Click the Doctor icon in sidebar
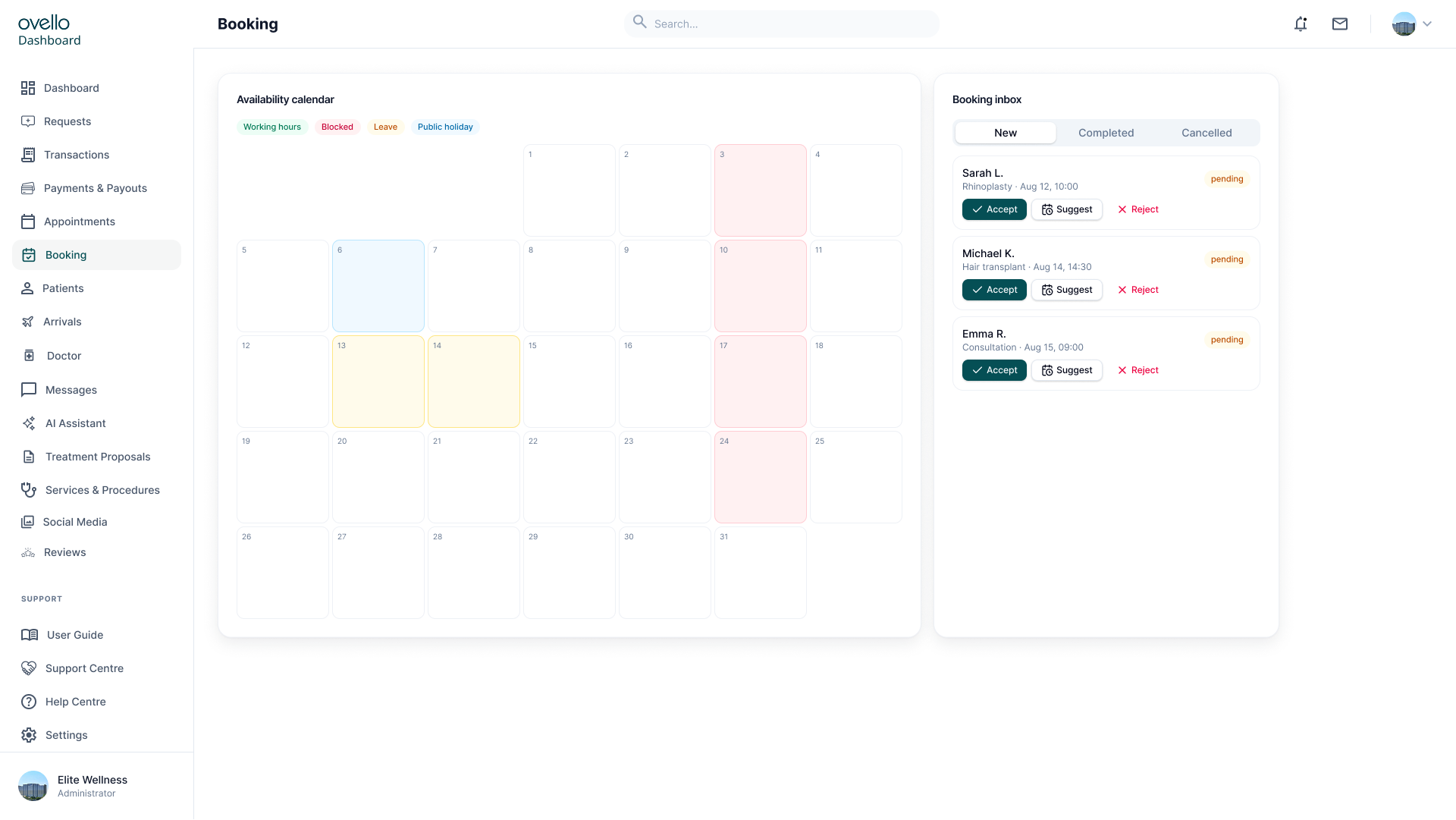 (x=29, y=356)
